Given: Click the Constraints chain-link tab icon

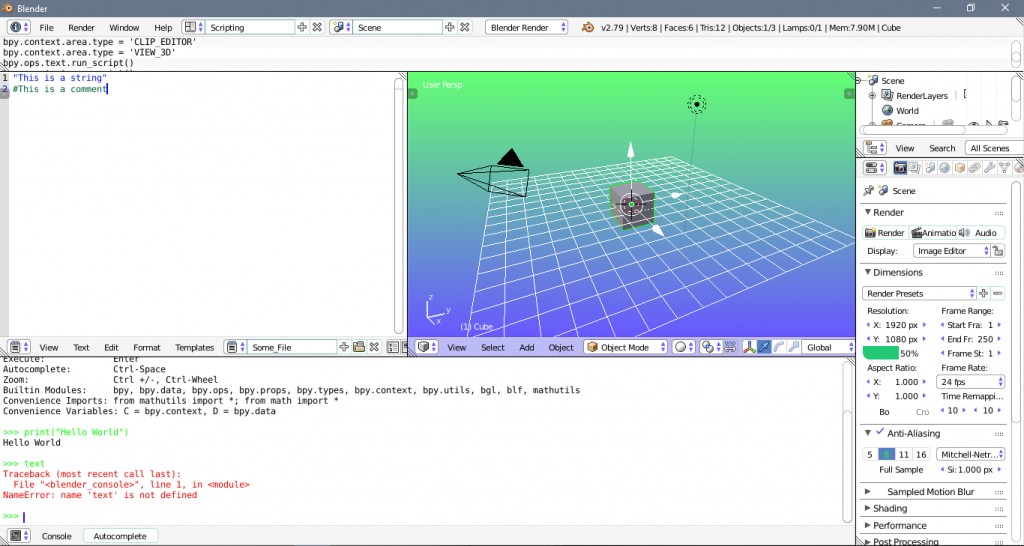Looking at the screenshot, I should pos(974,168).
